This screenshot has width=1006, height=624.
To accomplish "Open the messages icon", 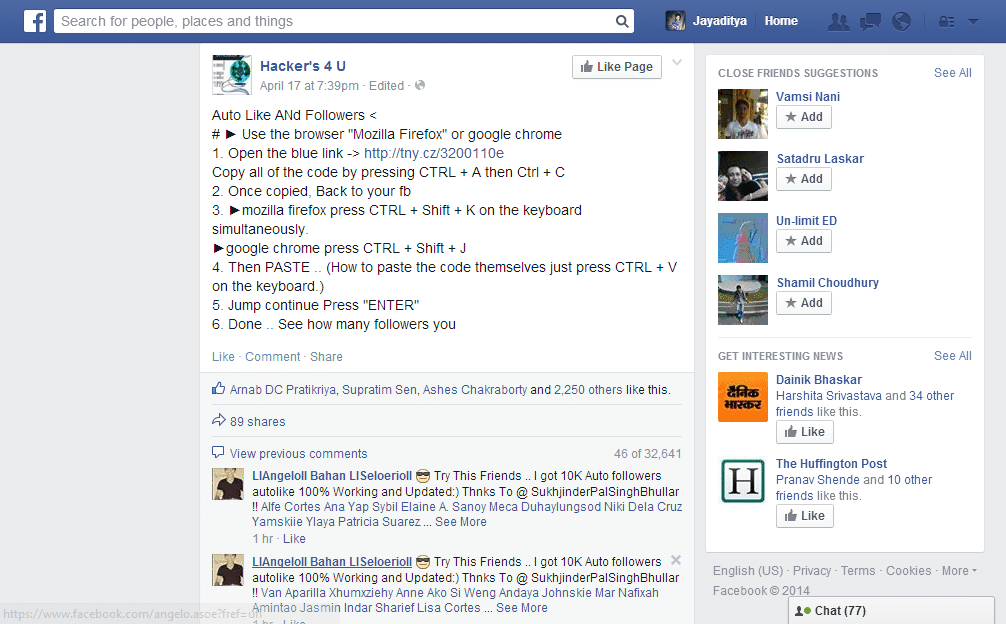I will coord(870,21).
